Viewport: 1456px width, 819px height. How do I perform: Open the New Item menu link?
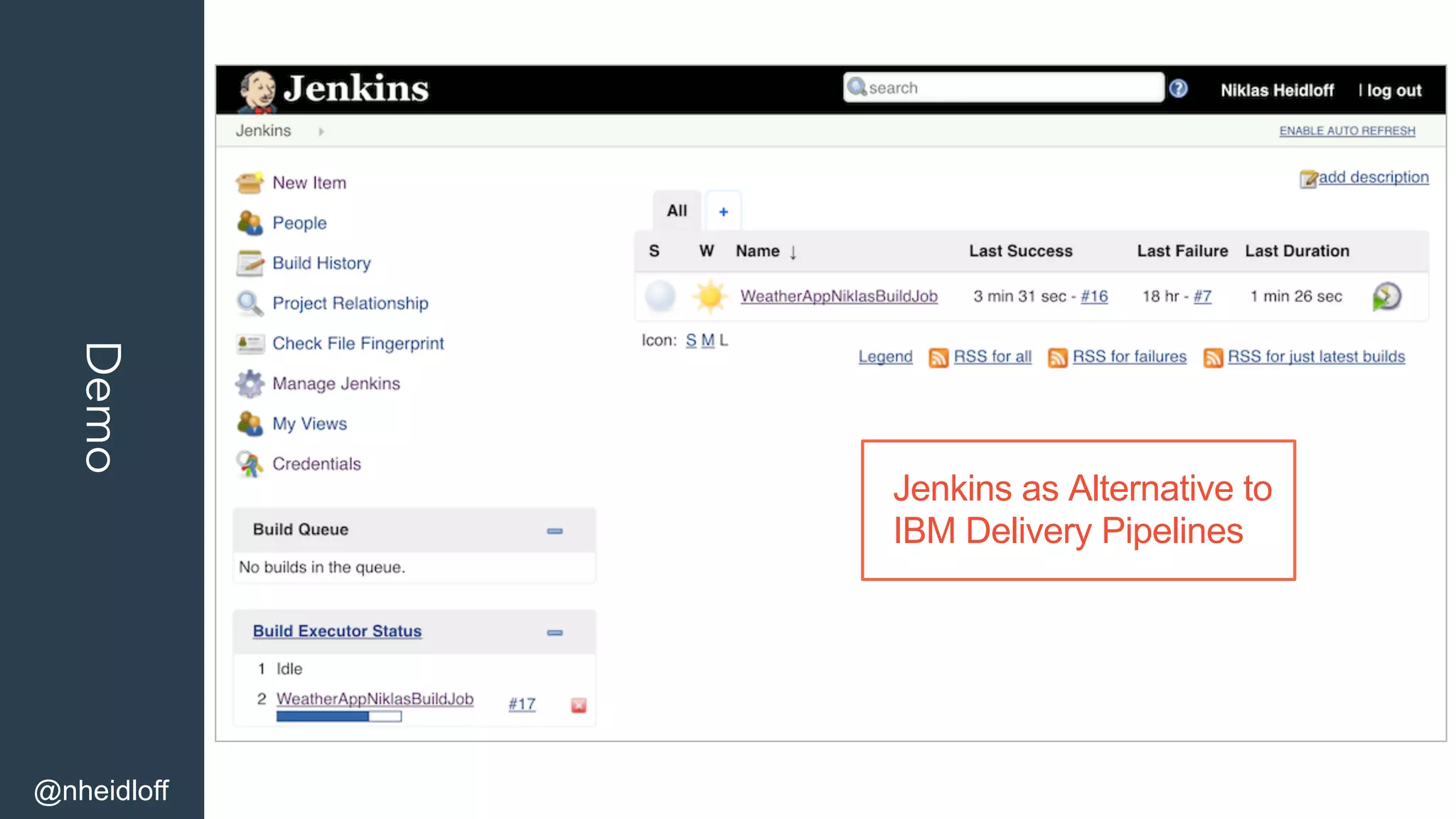(309, 183)
